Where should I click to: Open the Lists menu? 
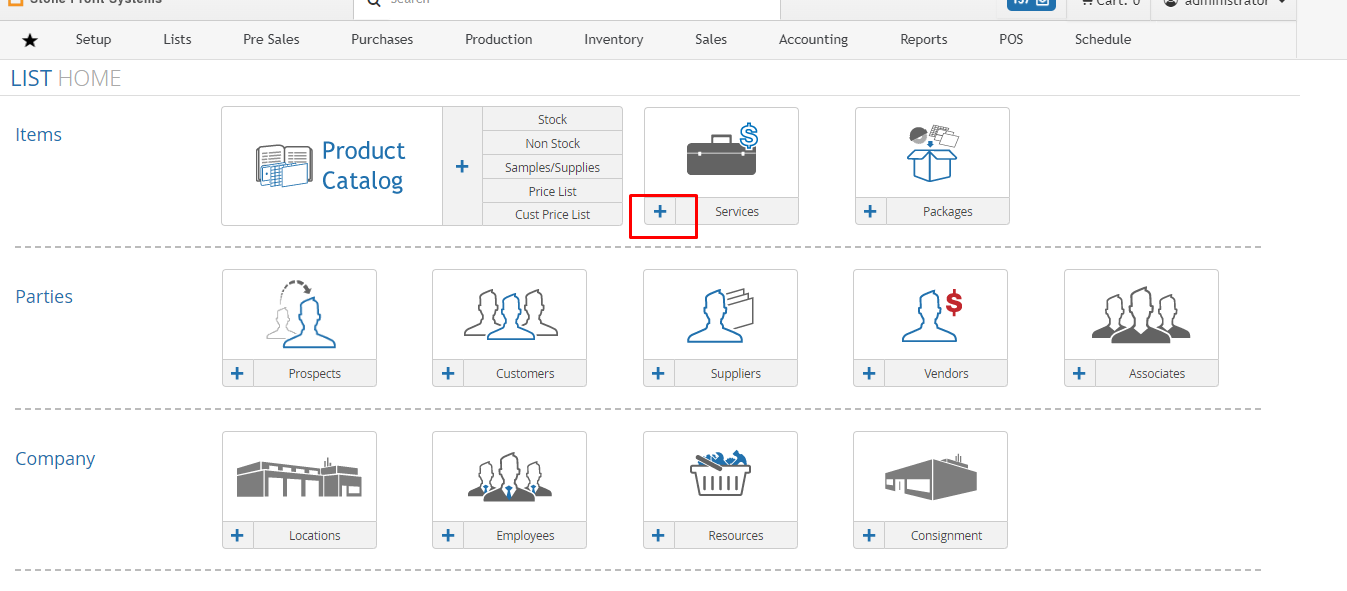pyautogui.click(x=177, y=39)
